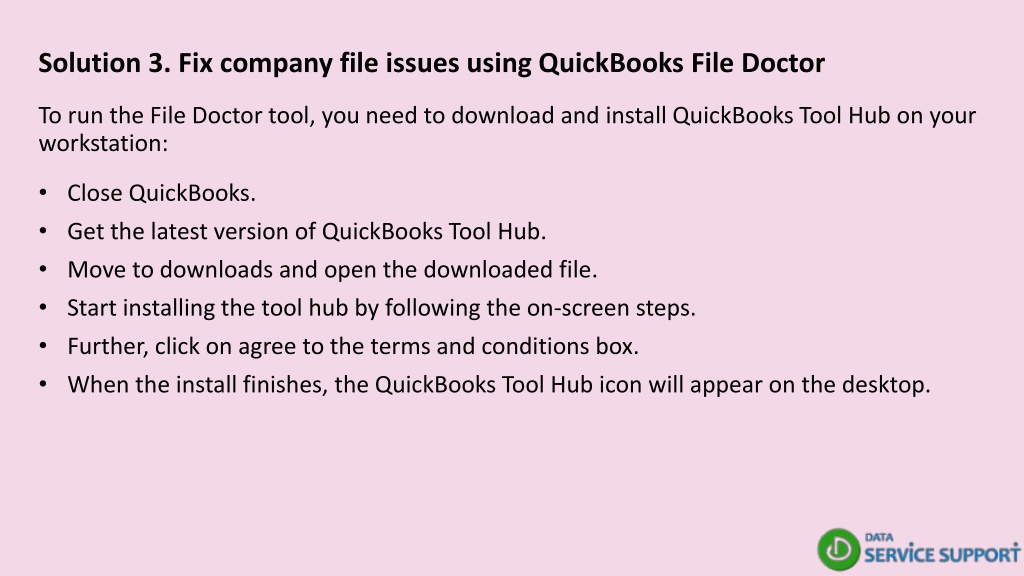1024x576 pixels.
Task: Click the bullet dot before 'Move to downloads'
Action: (43, 269)
